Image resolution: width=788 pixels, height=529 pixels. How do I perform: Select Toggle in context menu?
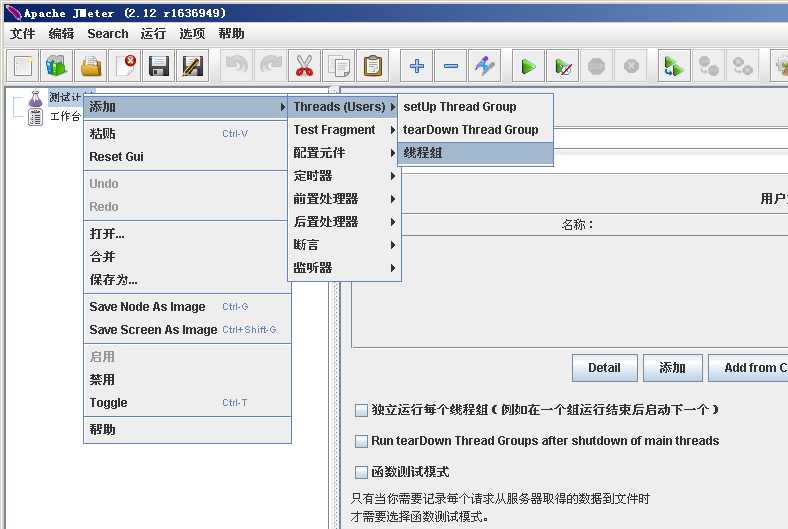tap(187, 403)
